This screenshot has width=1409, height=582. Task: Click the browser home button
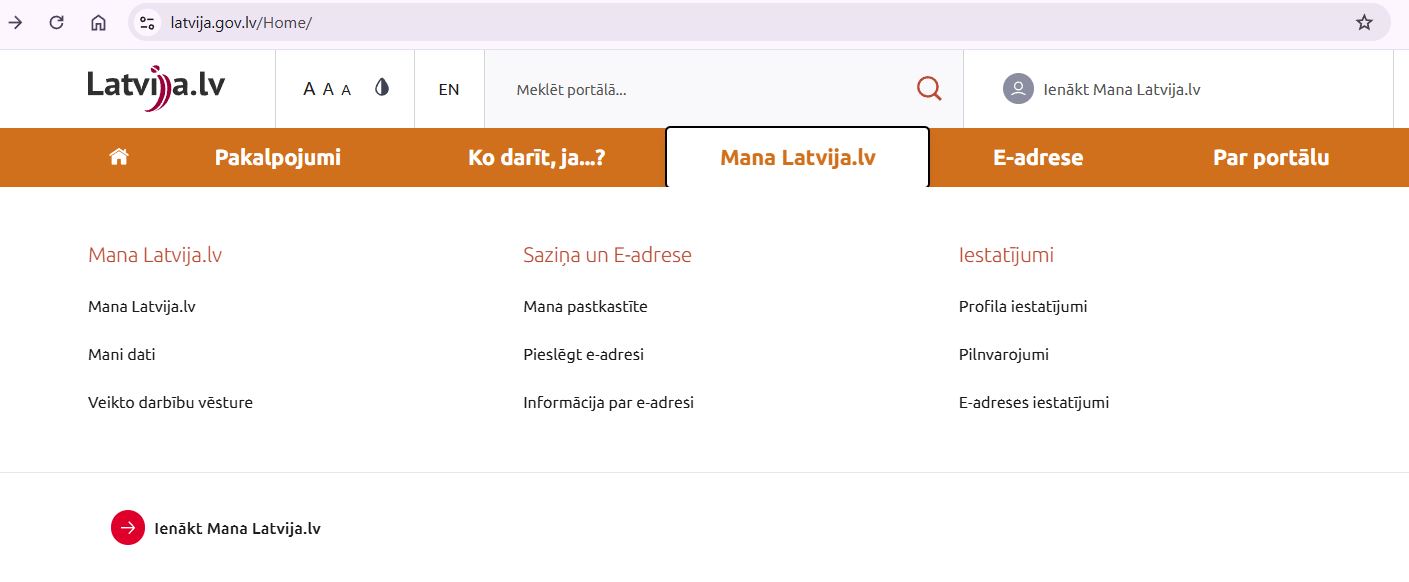pos(98,22)
